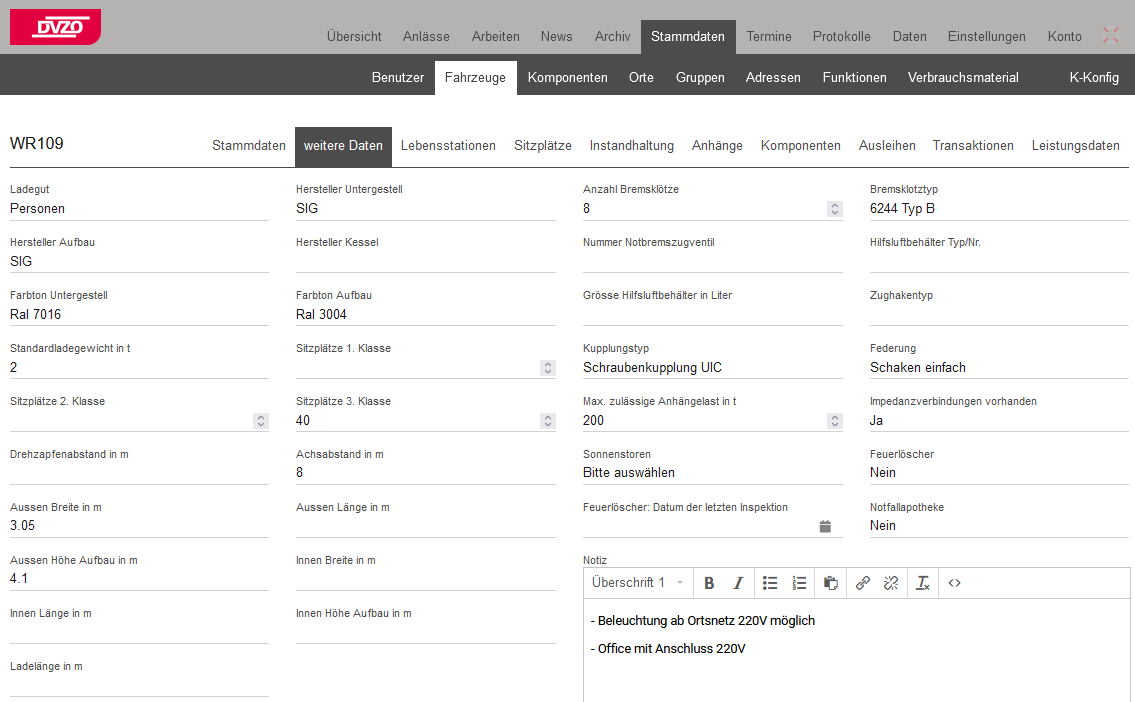Insert numbered list in Notiz
The image size is (1135, 702).
point(799,583)
